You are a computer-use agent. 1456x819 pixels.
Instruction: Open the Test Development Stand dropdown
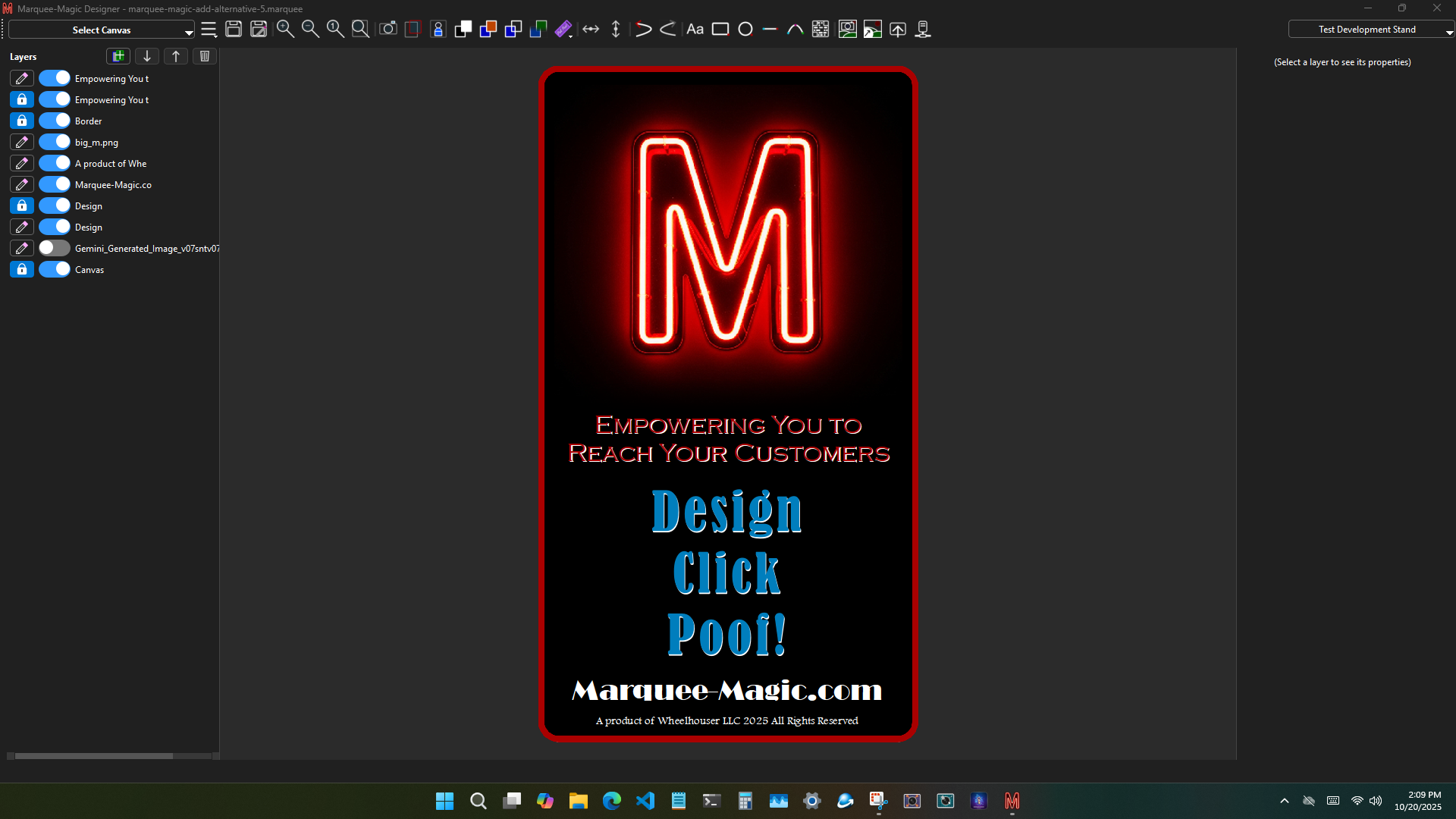click(x=1370, y=29)
